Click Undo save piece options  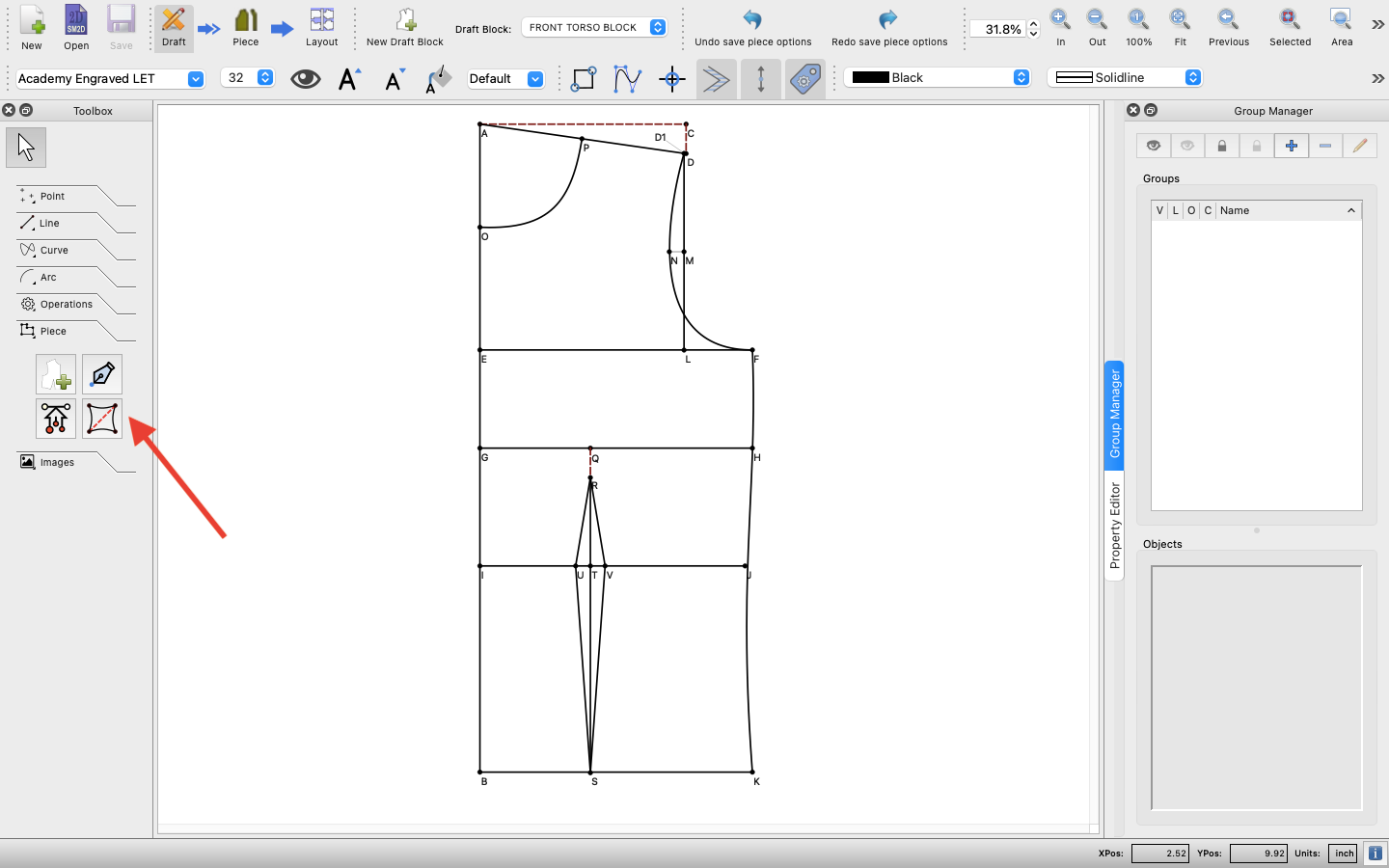click(753, 28)
